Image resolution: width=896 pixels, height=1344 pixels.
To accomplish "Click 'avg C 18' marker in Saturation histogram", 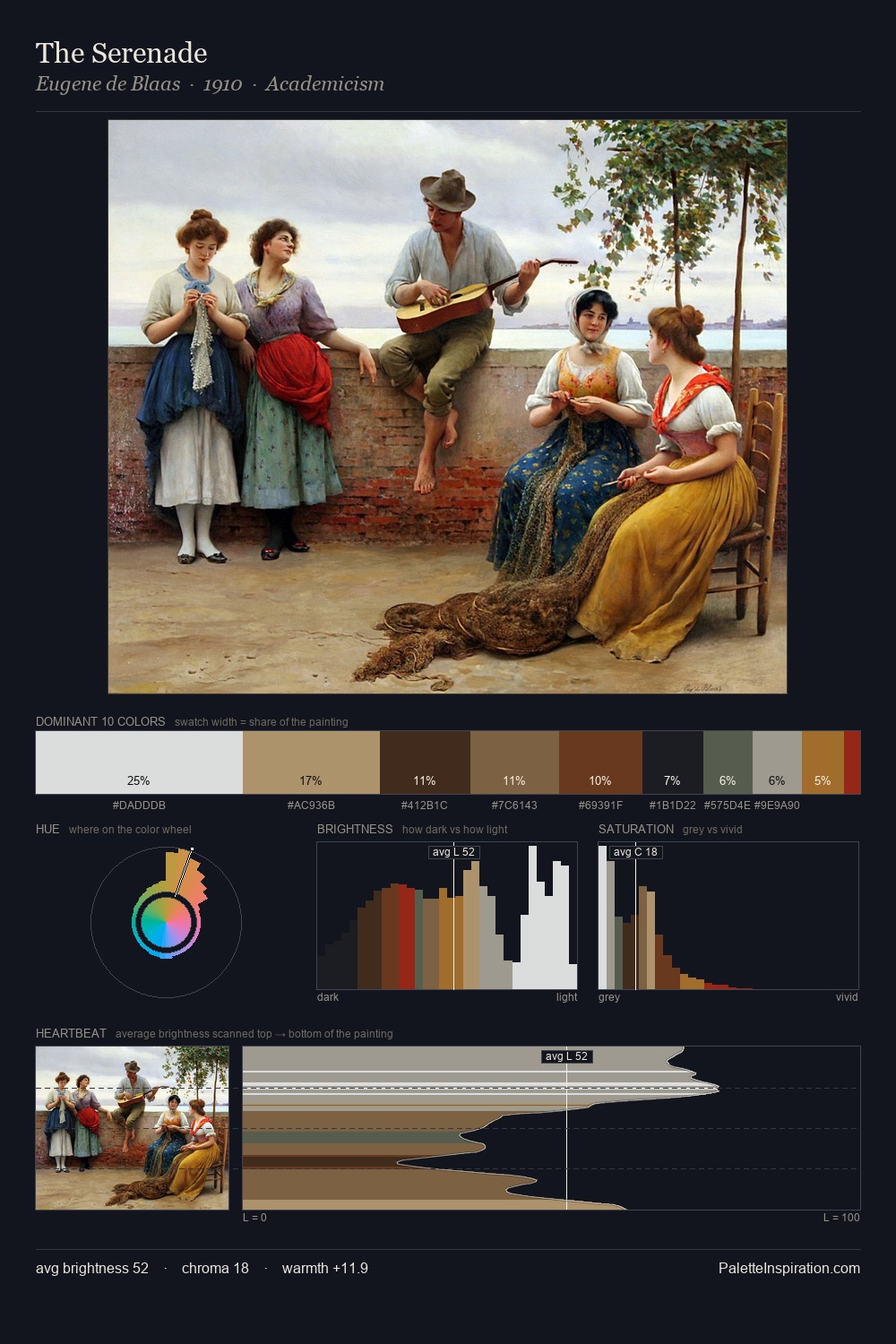I will [x=635, y=852].
